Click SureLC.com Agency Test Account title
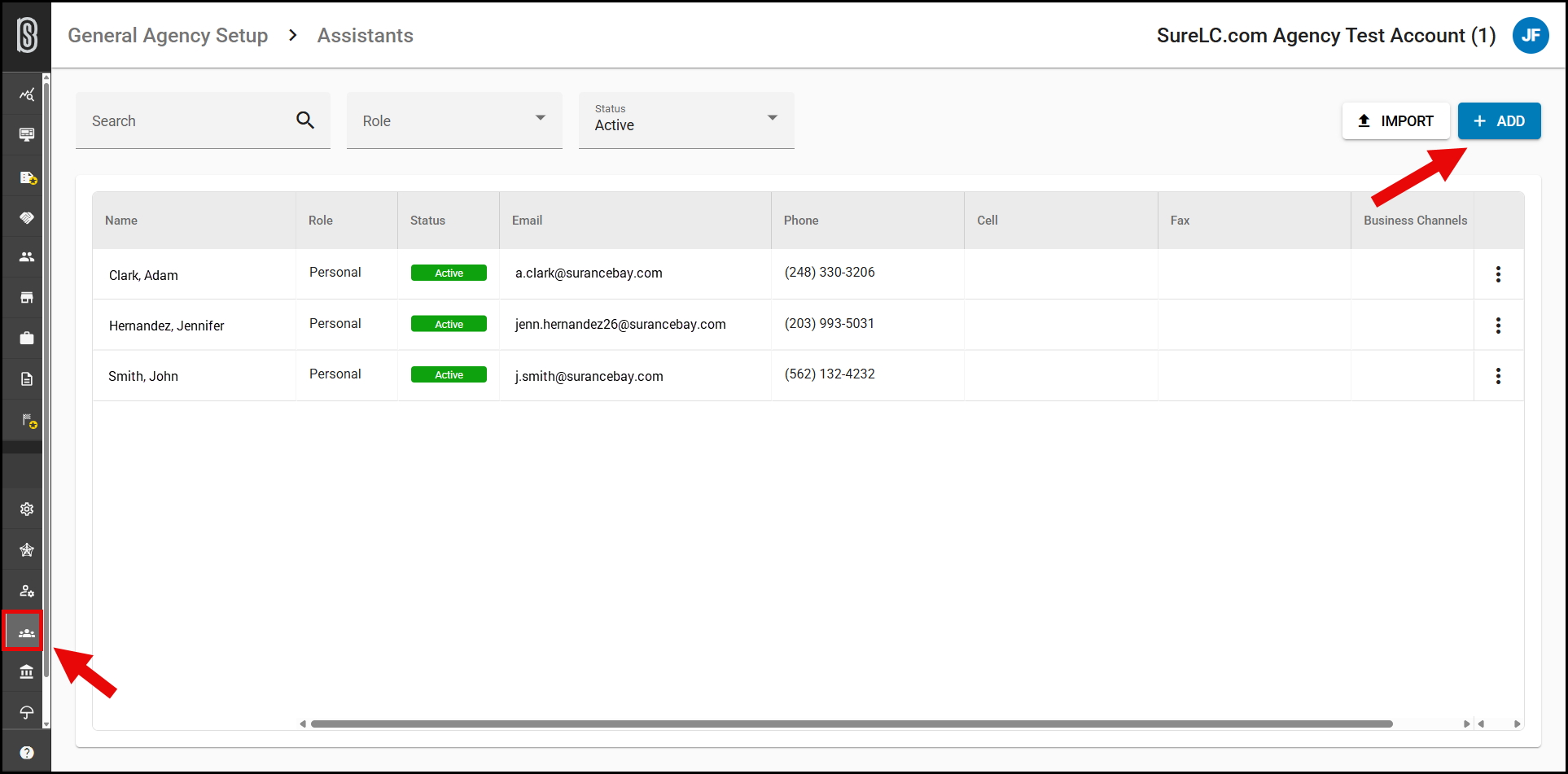The height and width of the screenshot is (774, 1568). coord(1326,36)
